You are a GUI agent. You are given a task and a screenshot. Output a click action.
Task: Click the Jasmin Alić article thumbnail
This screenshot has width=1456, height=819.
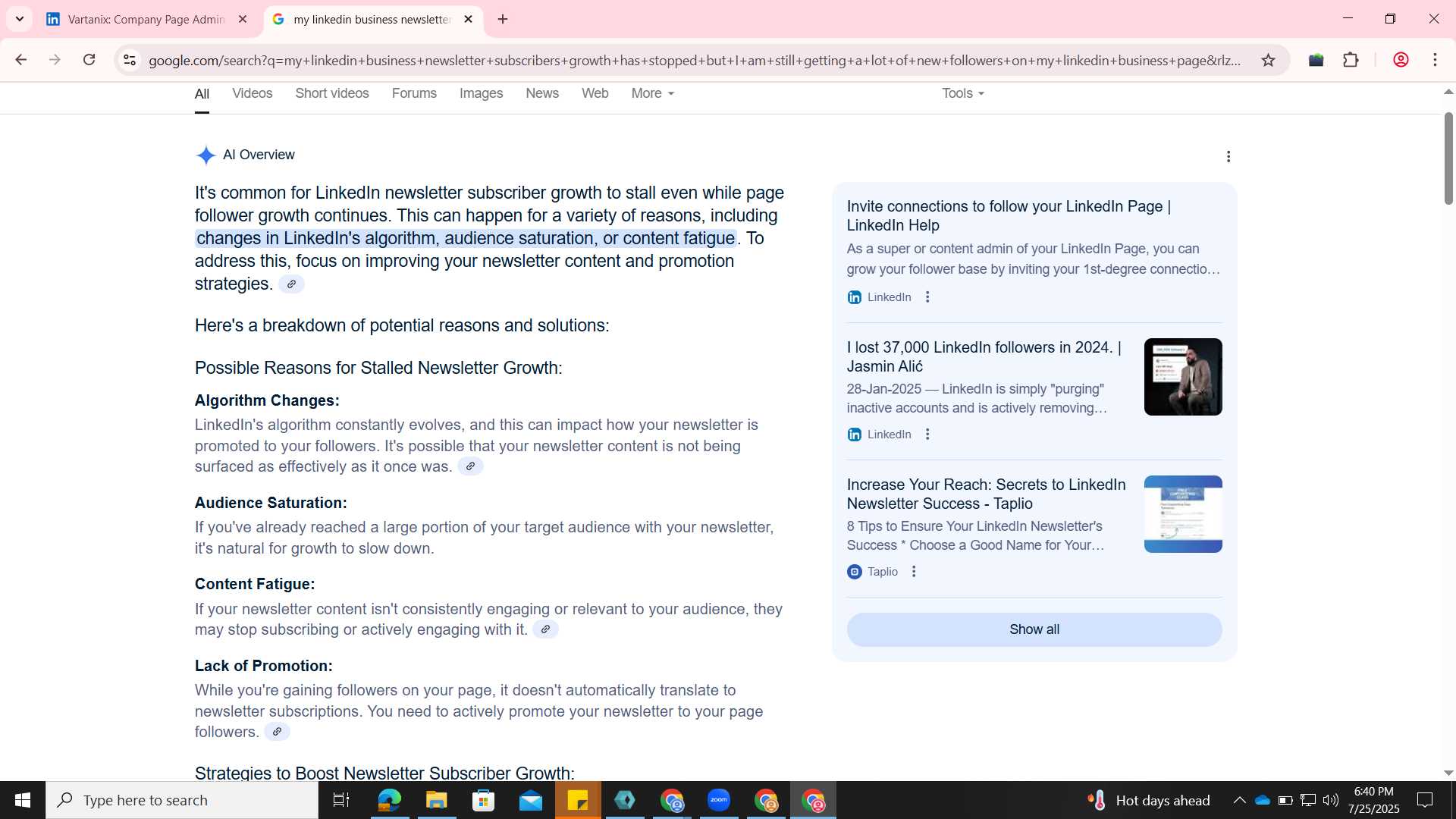click(x=1183, y=377)
